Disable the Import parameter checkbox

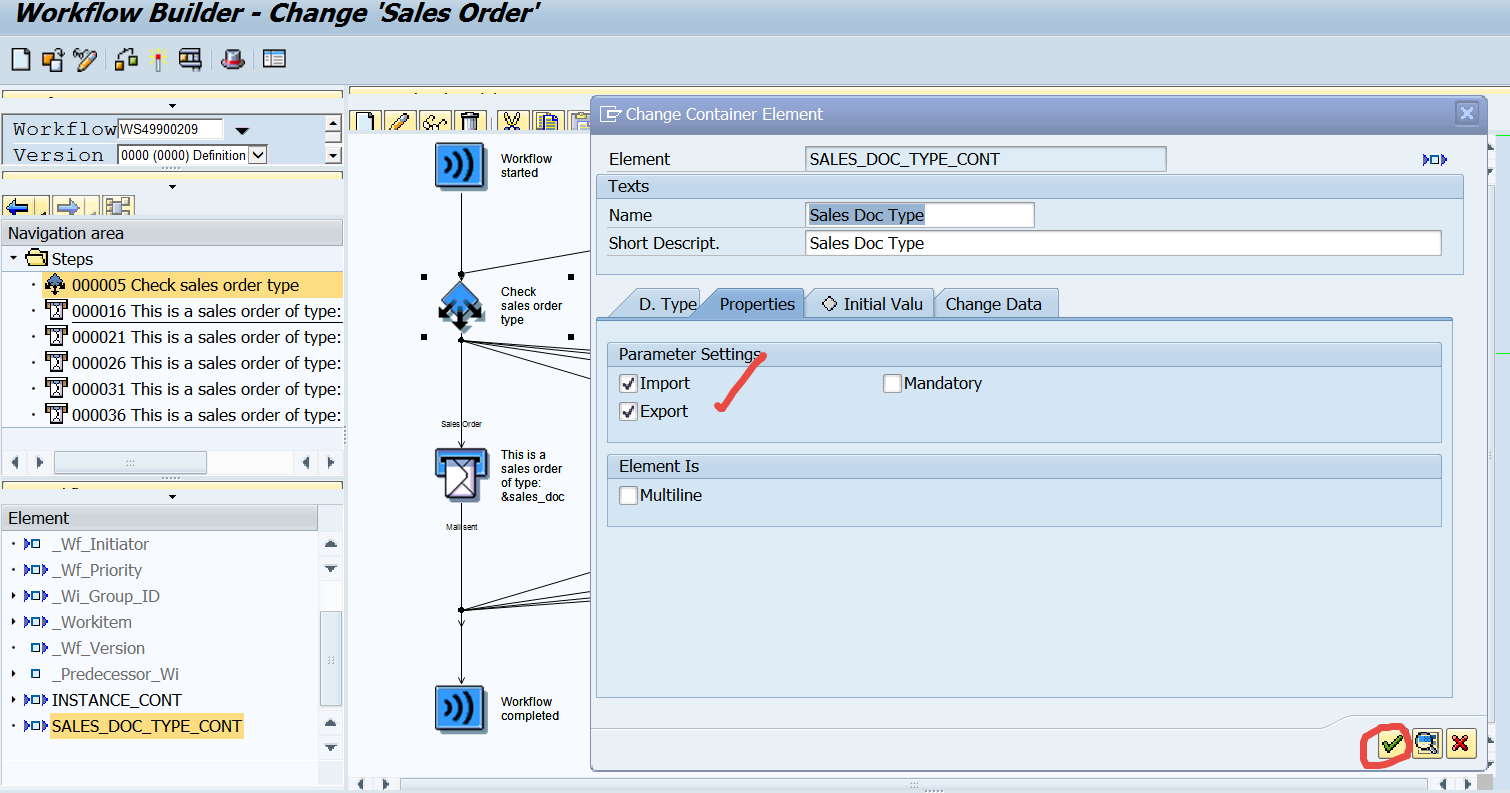629,383
